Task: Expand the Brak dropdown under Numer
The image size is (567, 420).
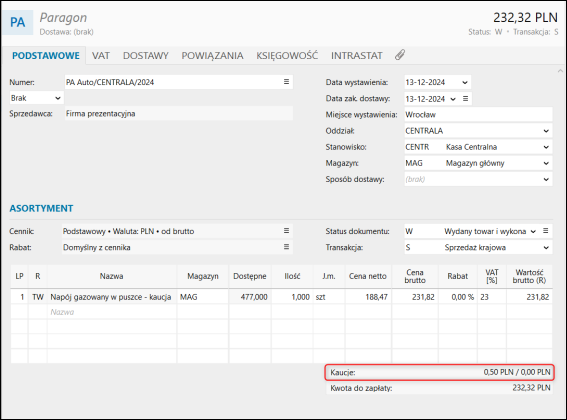Action: click(x=36, y=98)
